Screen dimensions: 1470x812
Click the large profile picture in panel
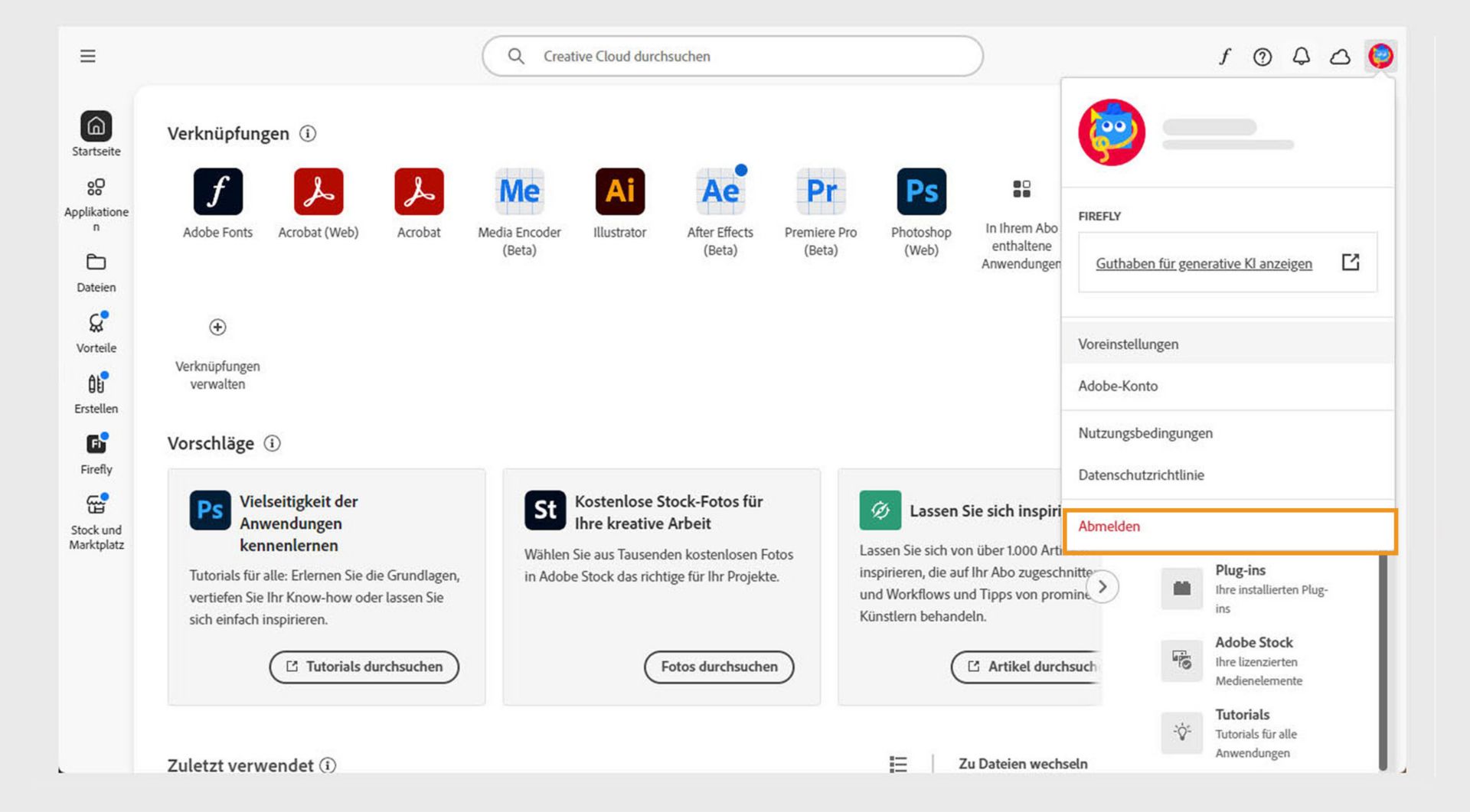1112,132
